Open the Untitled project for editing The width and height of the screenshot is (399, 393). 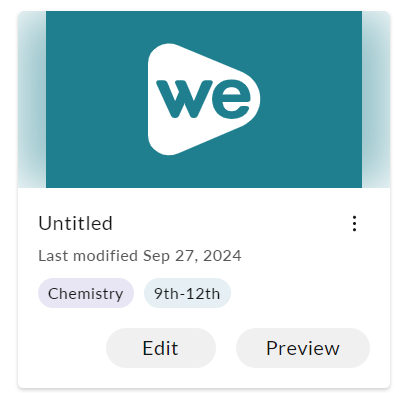pos(161,348)
